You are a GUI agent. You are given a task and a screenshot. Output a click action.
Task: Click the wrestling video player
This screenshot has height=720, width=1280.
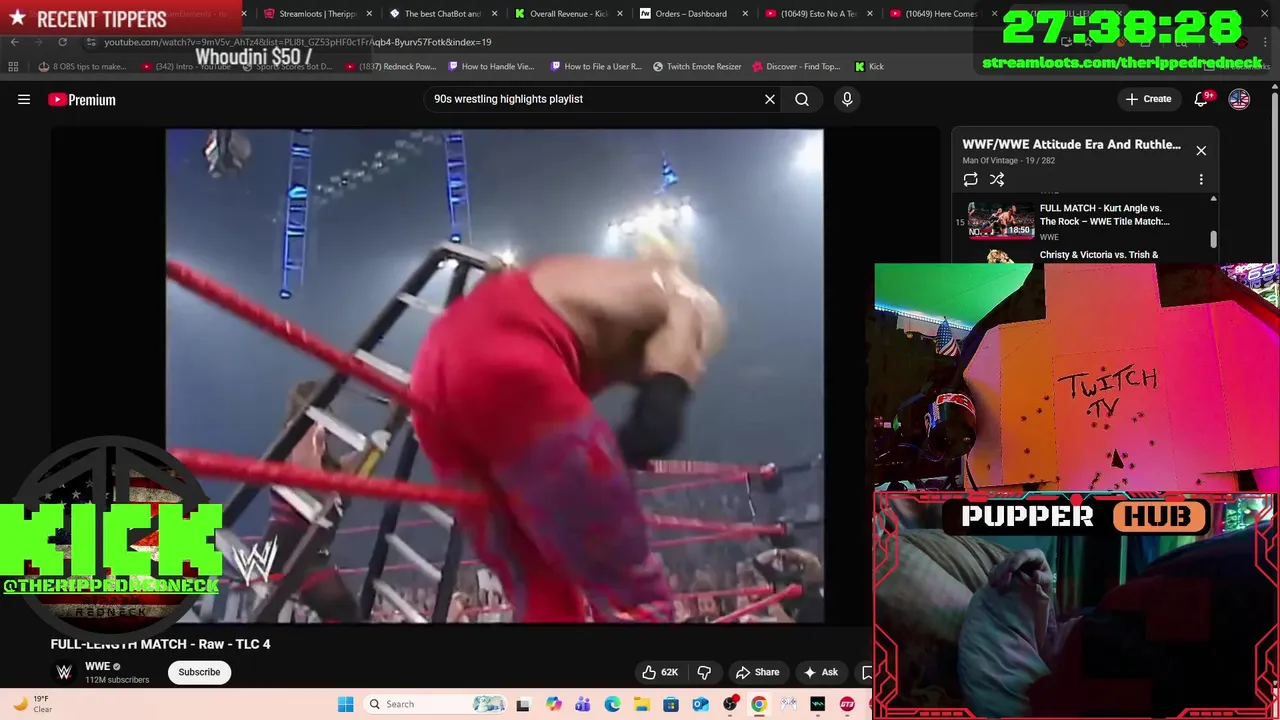coord(494,376)
